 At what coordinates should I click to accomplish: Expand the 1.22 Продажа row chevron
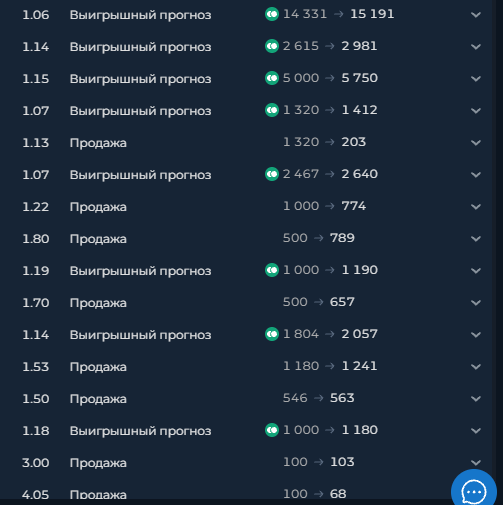tap(476, 207)
